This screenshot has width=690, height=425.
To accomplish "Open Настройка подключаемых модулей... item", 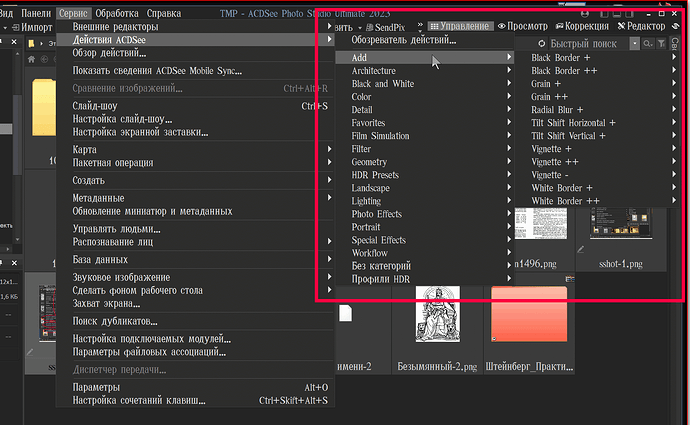I will (195, 339).
